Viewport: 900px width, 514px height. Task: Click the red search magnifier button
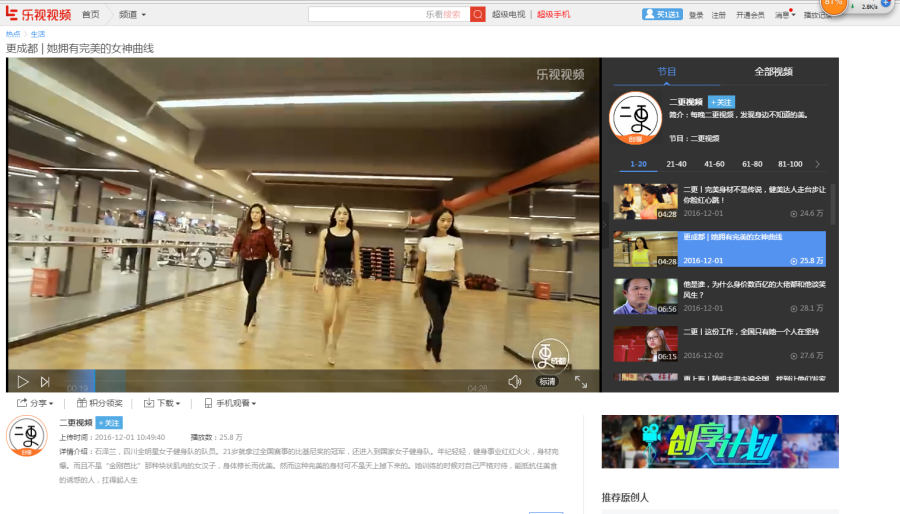(x=478, y=14)
